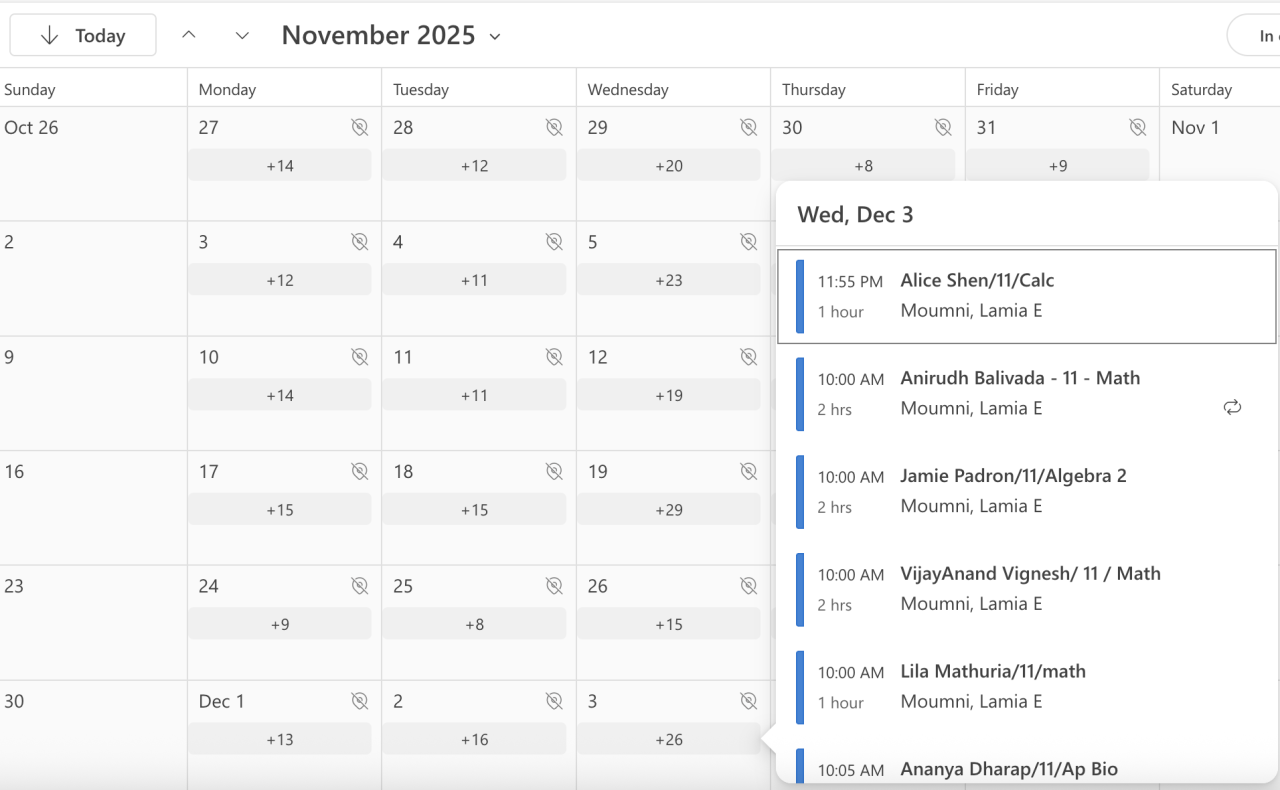Click the Today button

coord(83,36)
